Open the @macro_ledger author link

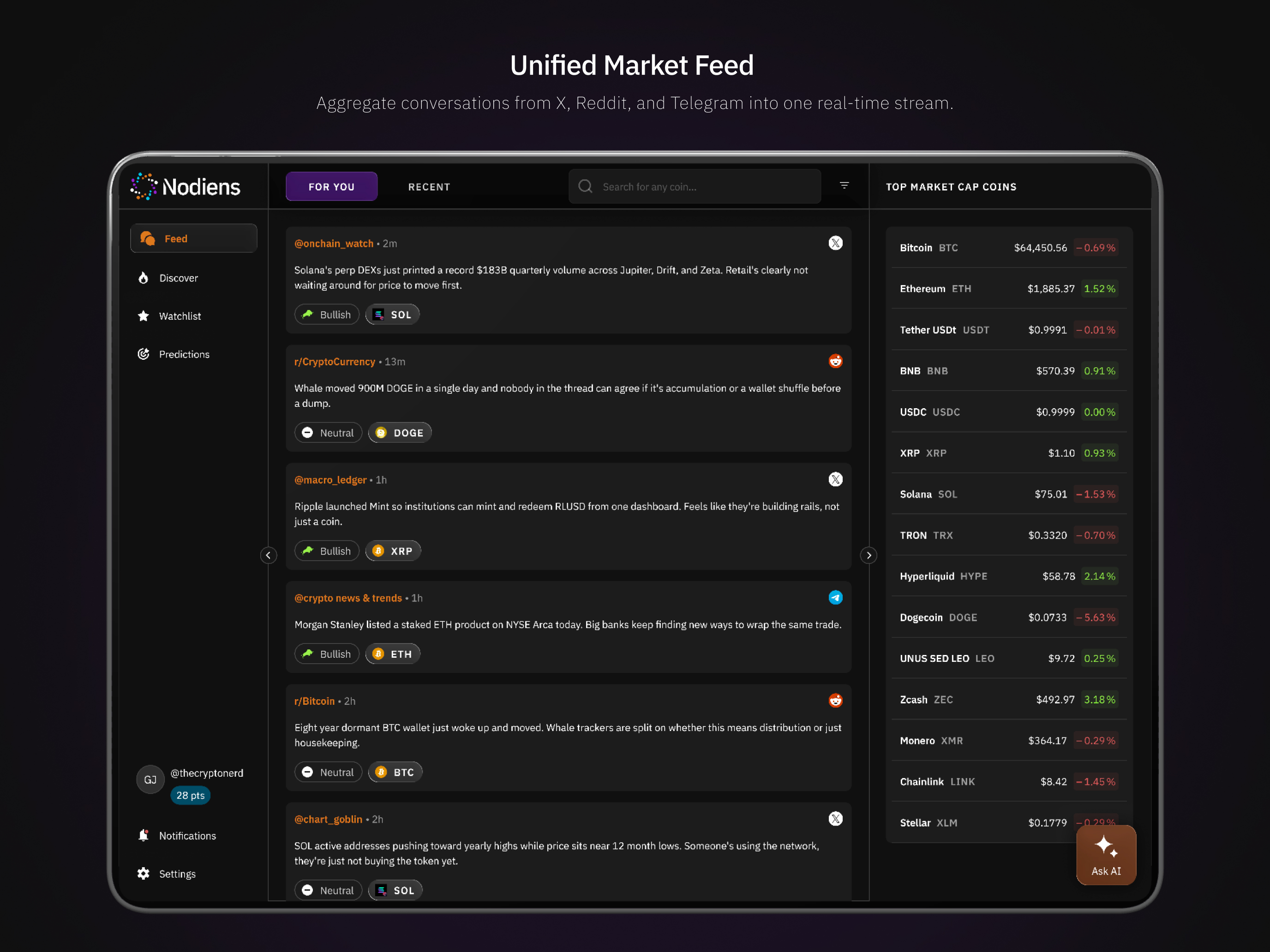330,480
